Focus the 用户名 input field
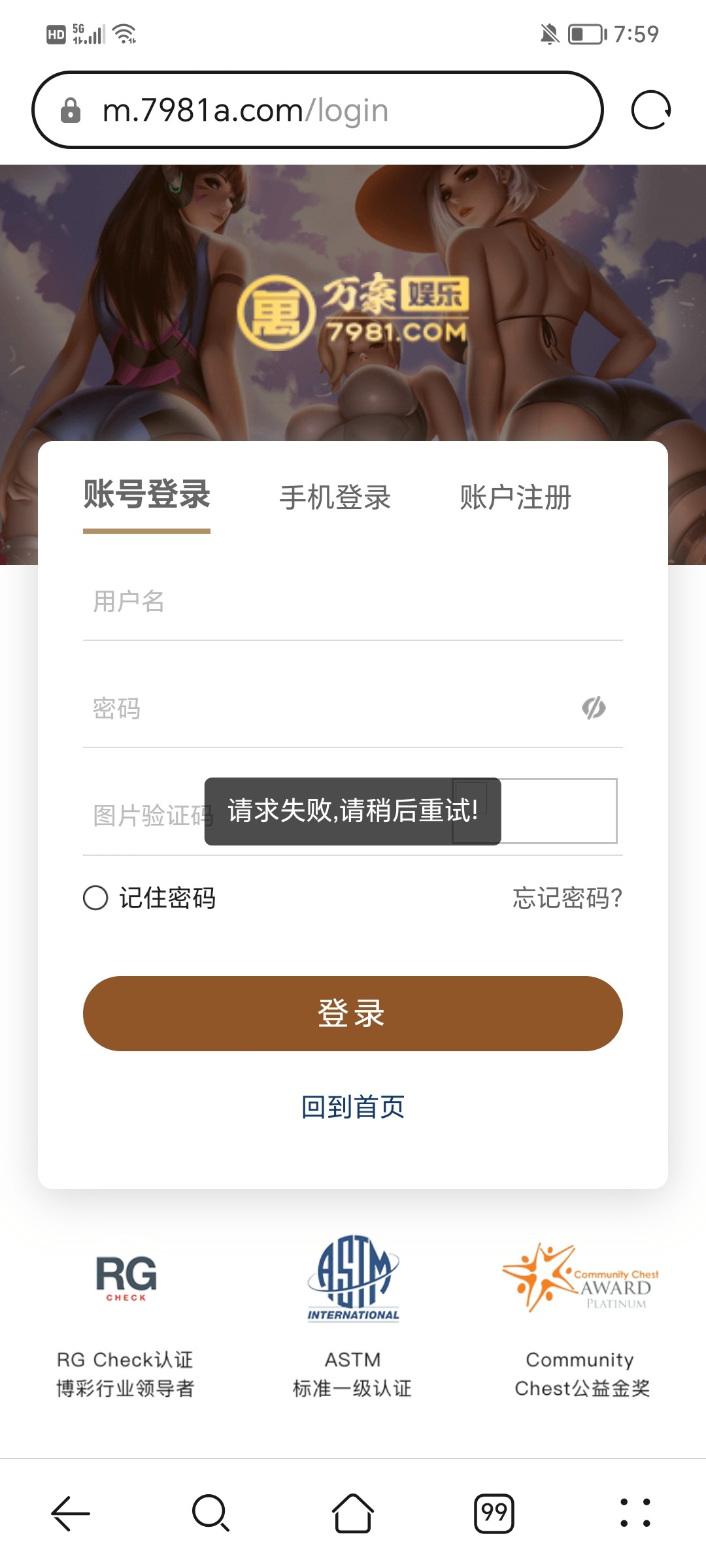This screenshot has height=1568, width=706. [x=353, y=601]
